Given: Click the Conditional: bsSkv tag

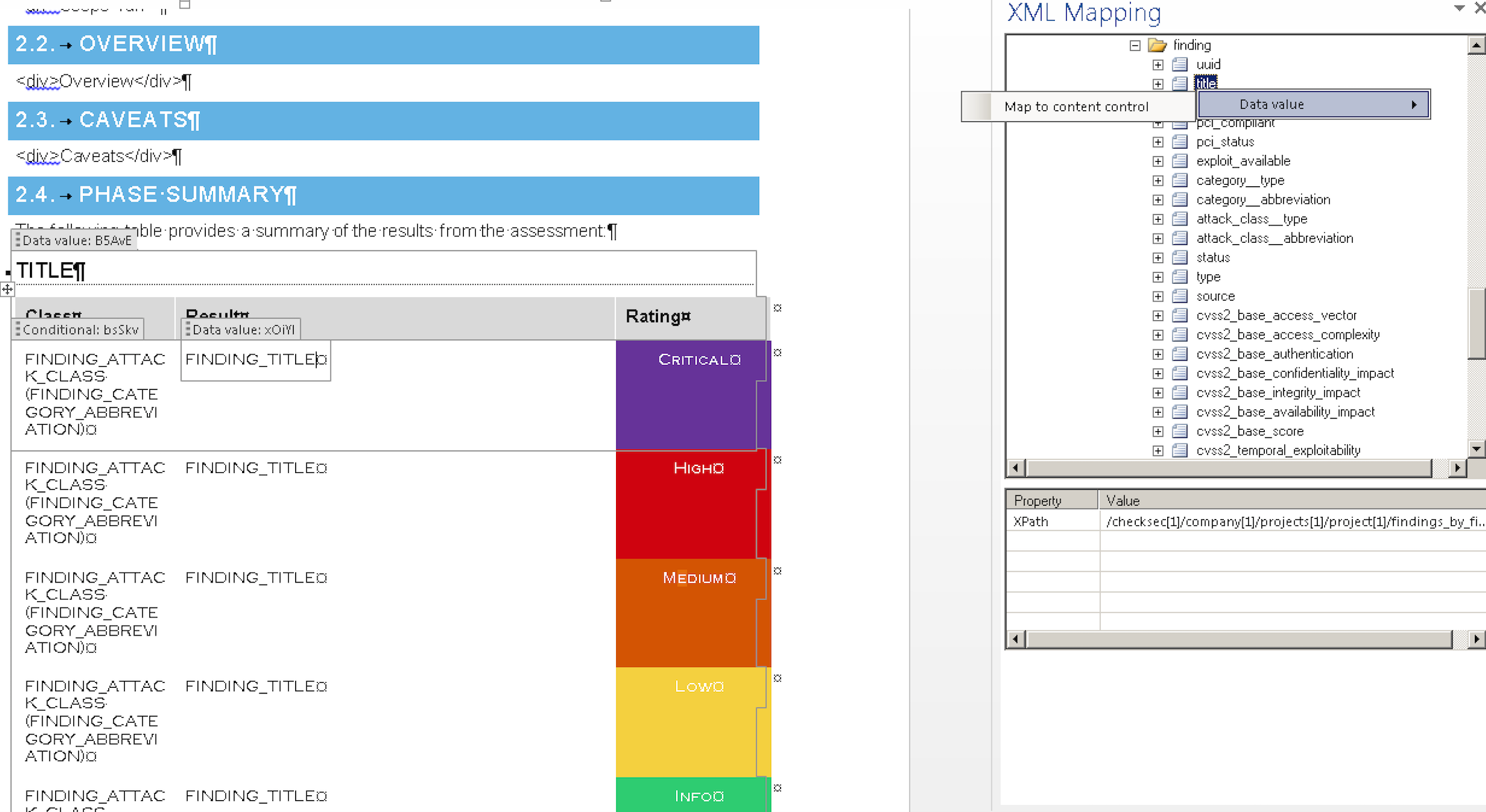Looking at the screenshot, I should (x=77, y=329).
